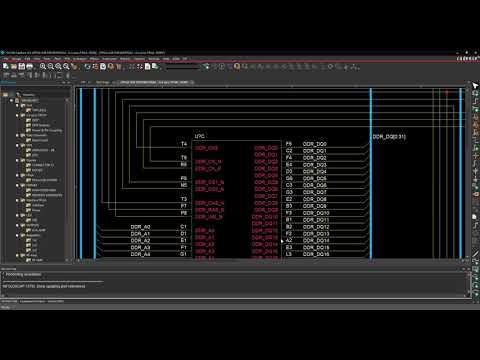
Task: Click the Print icon in toolbar
Action: pos(29,66)
